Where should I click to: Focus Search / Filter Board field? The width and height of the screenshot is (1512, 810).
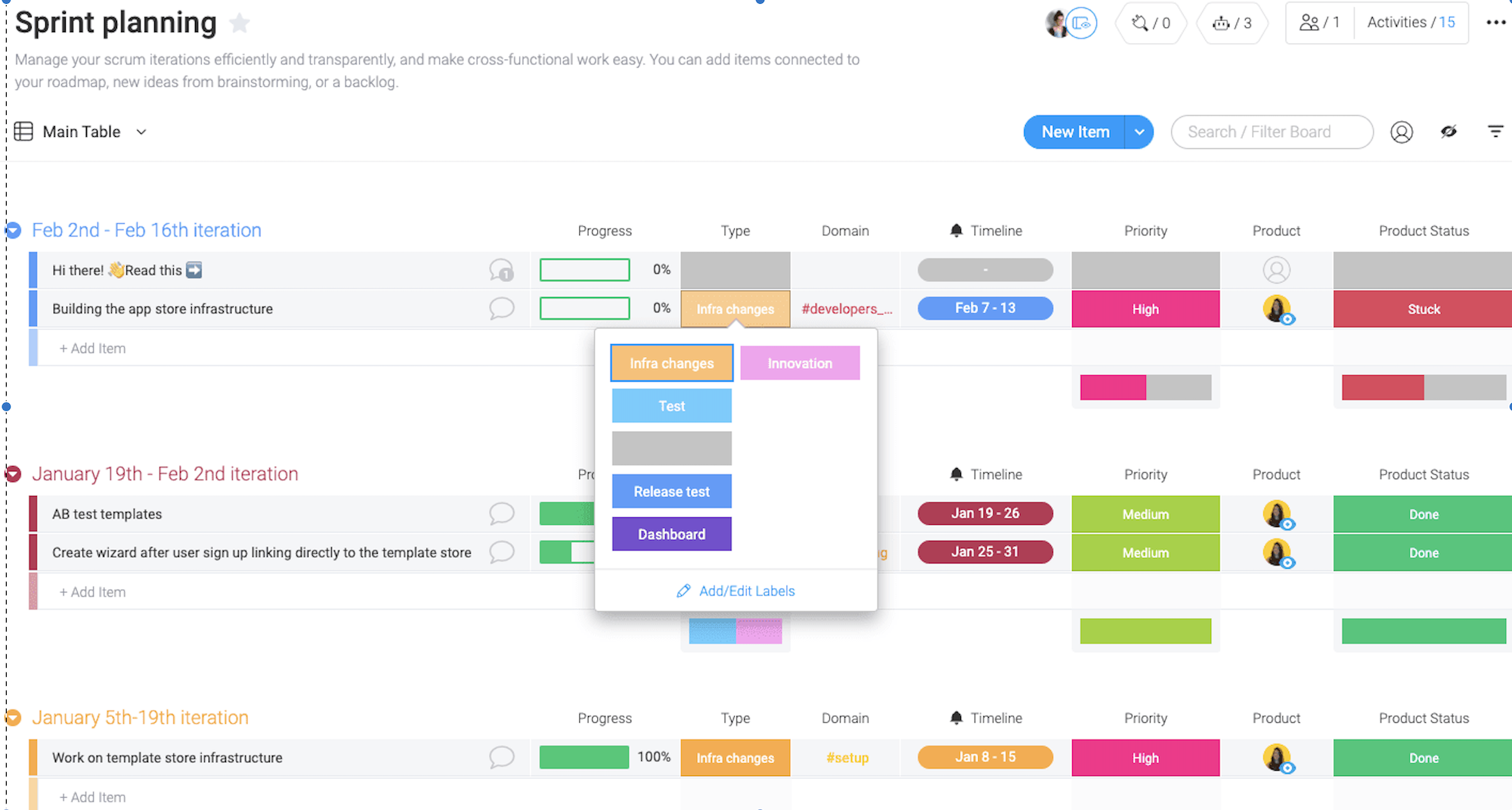click(x=1272, y=132)
